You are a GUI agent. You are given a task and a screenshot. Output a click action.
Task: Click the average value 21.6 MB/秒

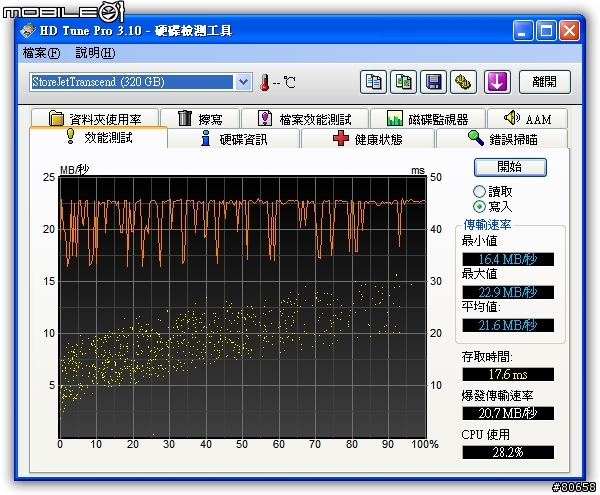[x=508, y=325]
